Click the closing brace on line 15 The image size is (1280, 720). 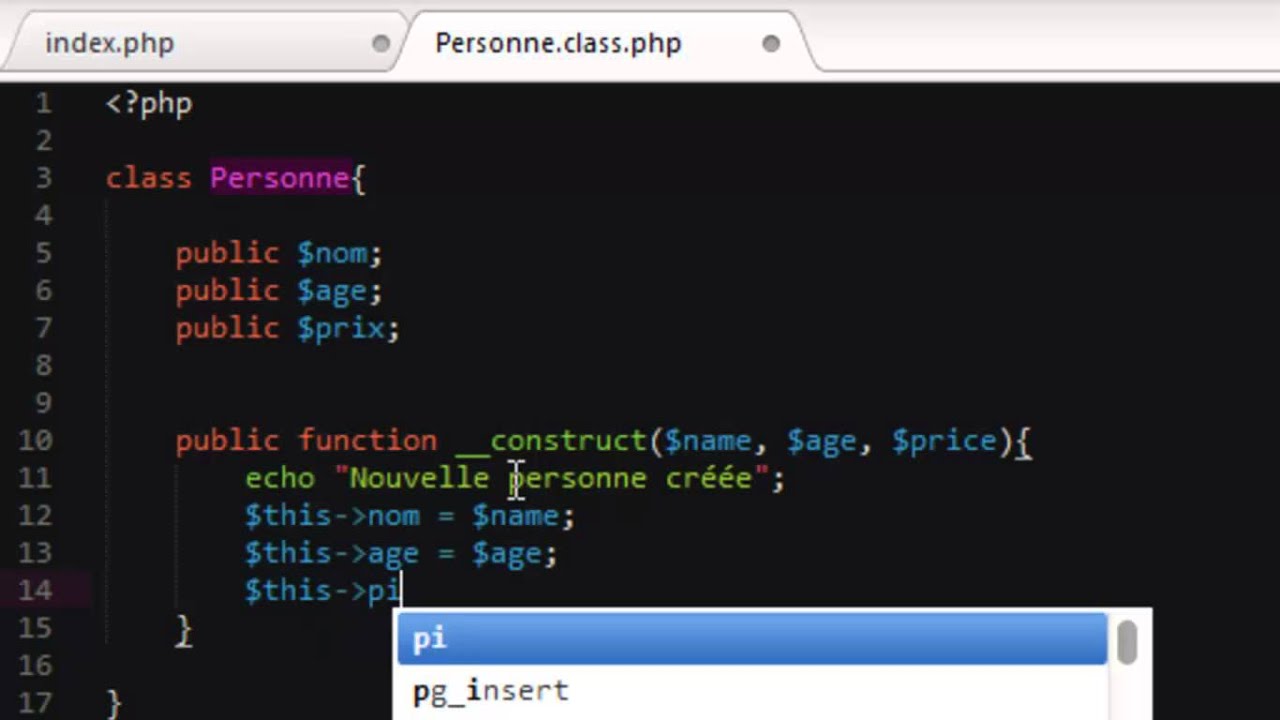point(184,629)
